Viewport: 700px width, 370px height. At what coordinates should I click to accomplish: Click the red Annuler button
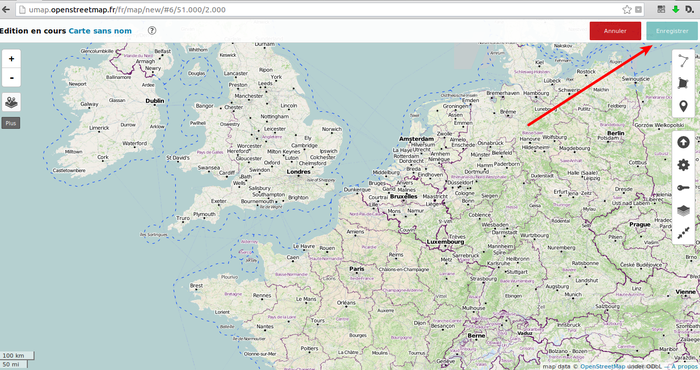click(615, 31)
